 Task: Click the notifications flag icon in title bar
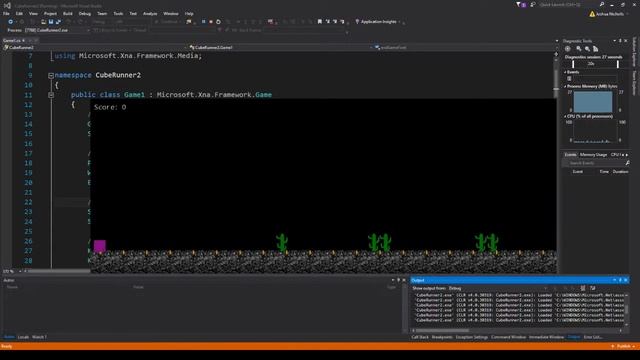[521, 4]
